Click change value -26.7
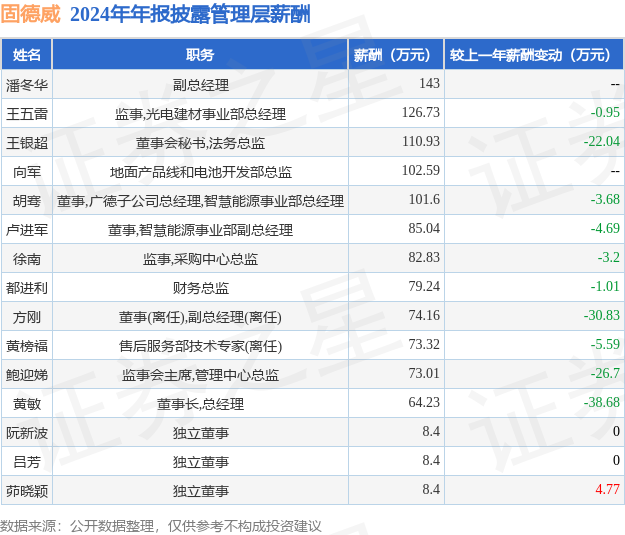The height and width of the screenshot is (535, 625). tap(605, 374)
